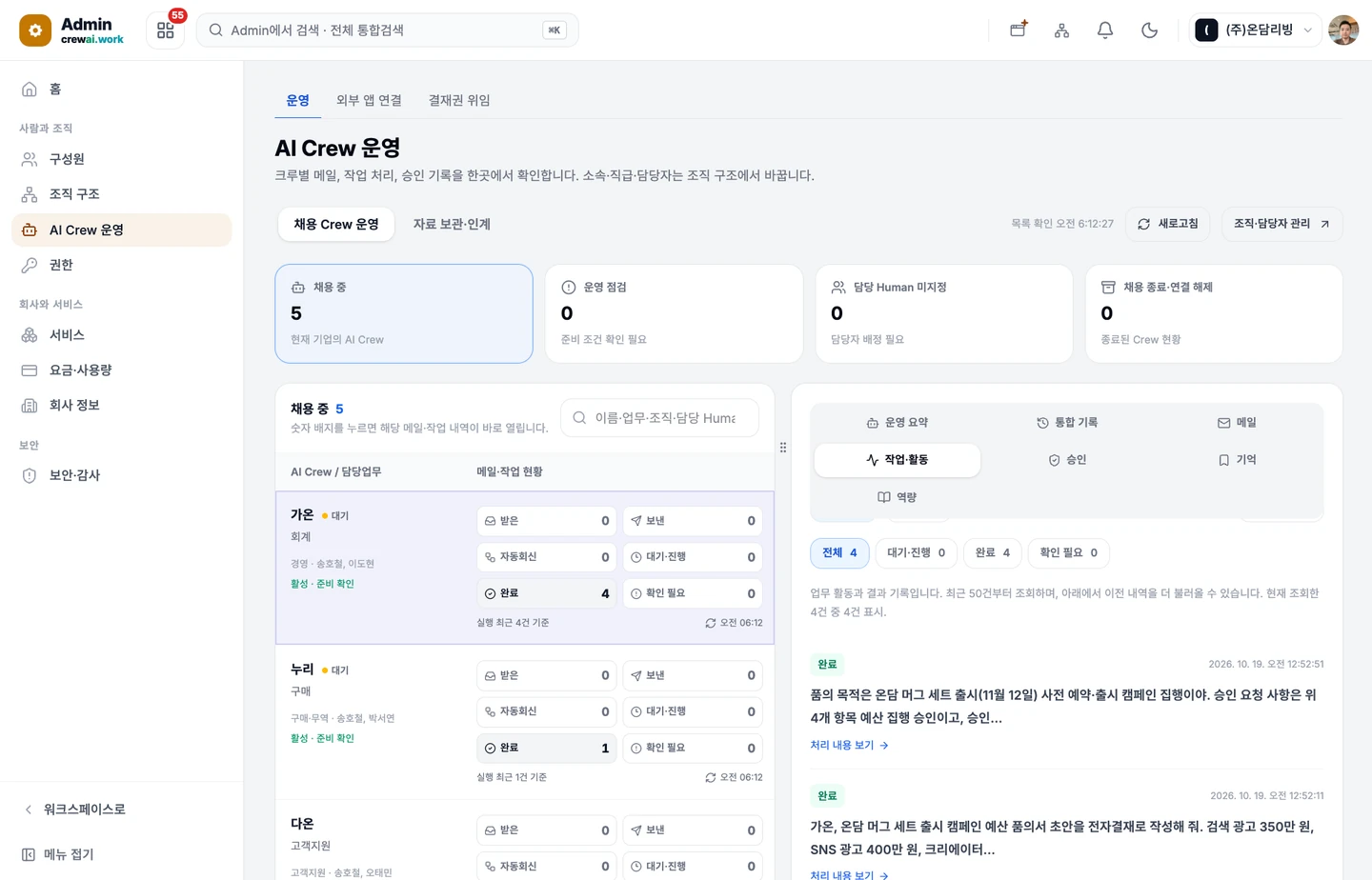Filter activities by 확인 필요 0 chip
The image size is (1372, 880).
(1069, 553)
